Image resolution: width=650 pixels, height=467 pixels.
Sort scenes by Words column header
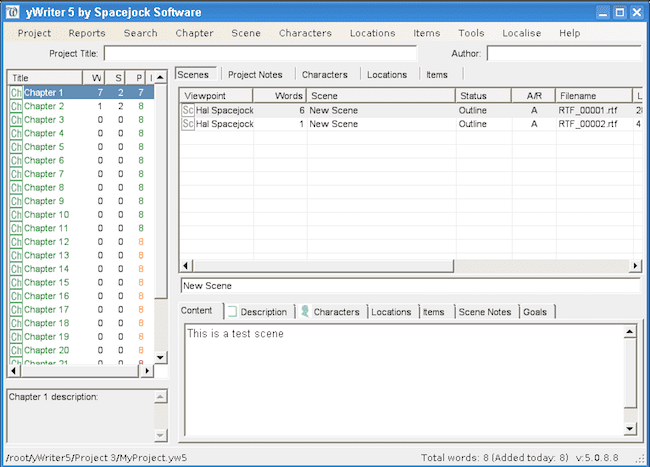tap(280, 96)
